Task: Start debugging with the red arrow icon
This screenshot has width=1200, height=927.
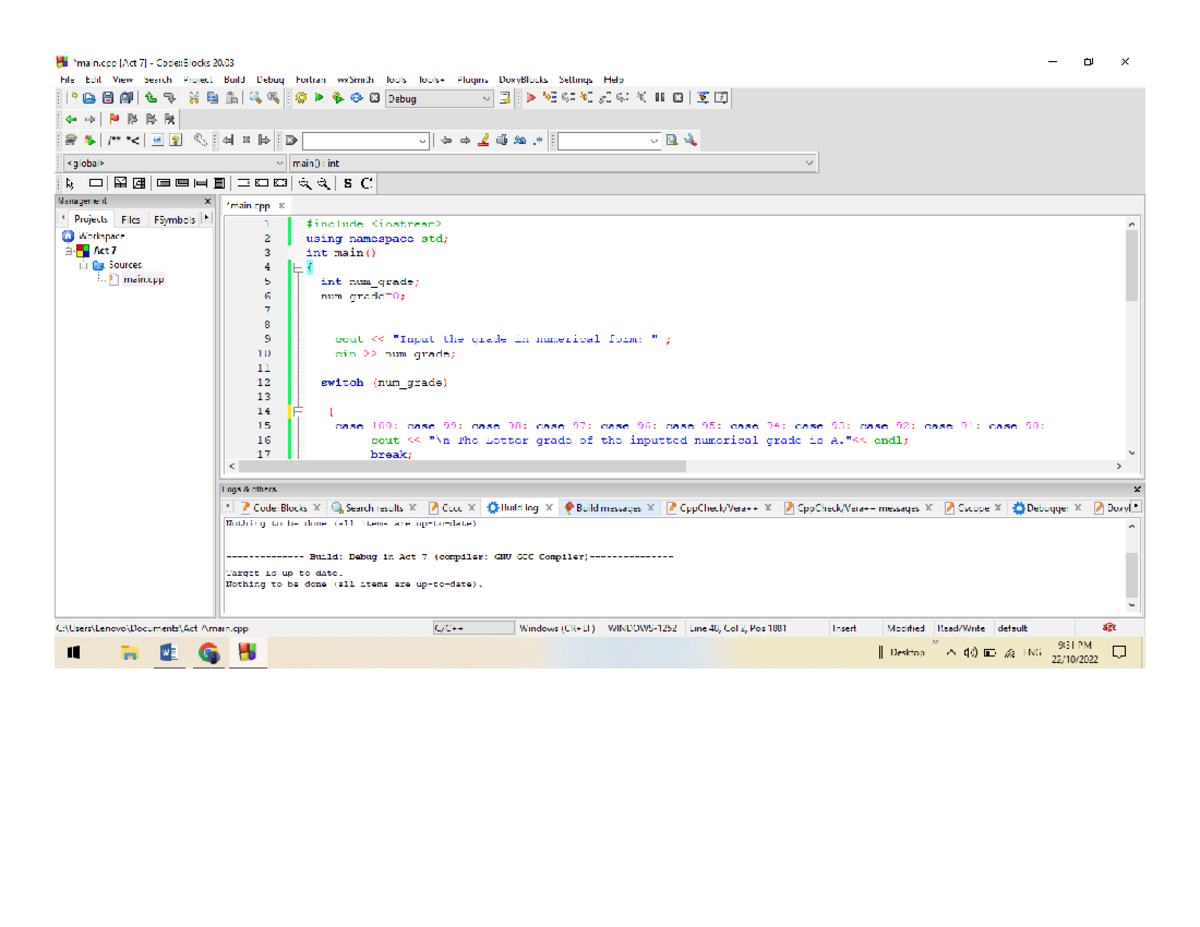Action: point(532,98)
